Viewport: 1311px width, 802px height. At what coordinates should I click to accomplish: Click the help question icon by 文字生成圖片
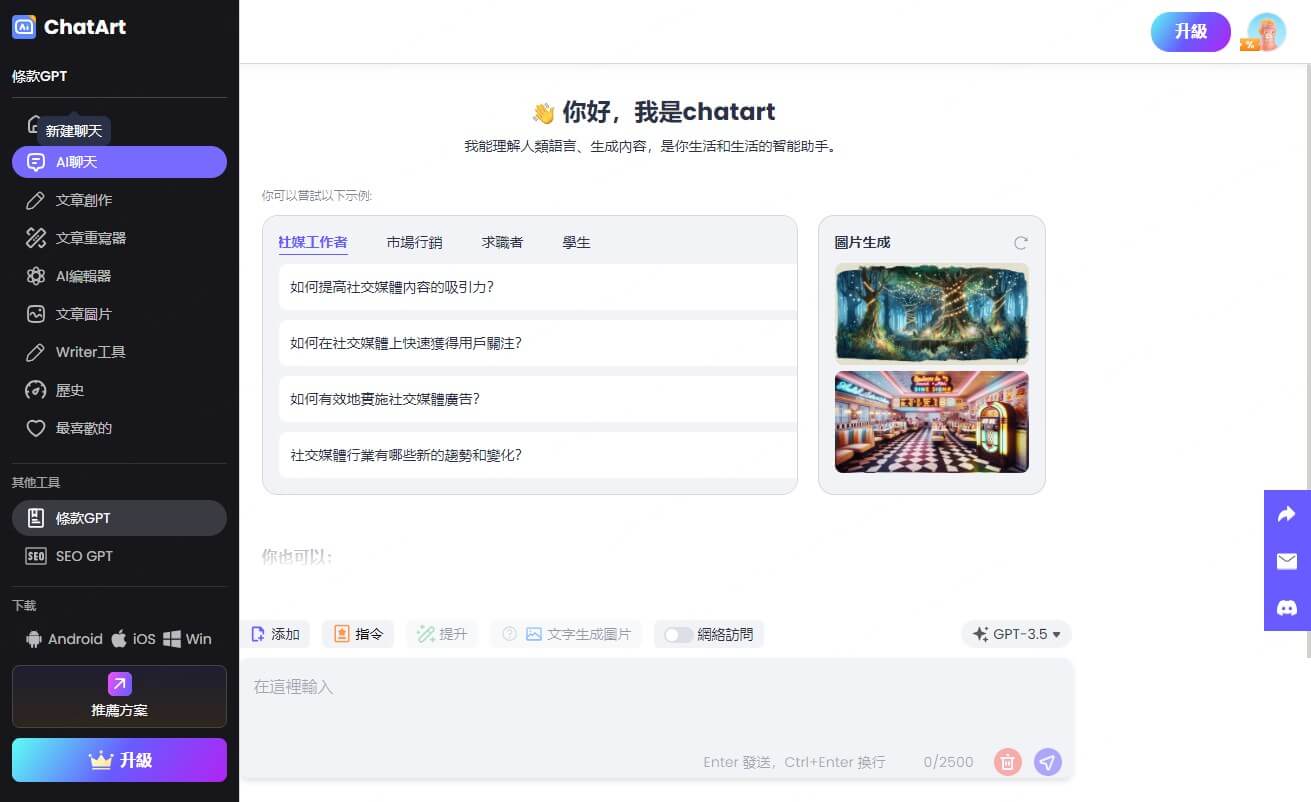[x=509, y=634]
